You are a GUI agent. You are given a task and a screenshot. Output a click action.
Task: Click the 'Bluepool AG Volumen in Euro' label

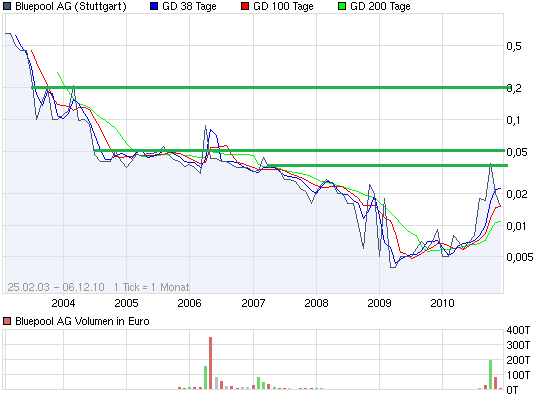click(x=82, y=321)
